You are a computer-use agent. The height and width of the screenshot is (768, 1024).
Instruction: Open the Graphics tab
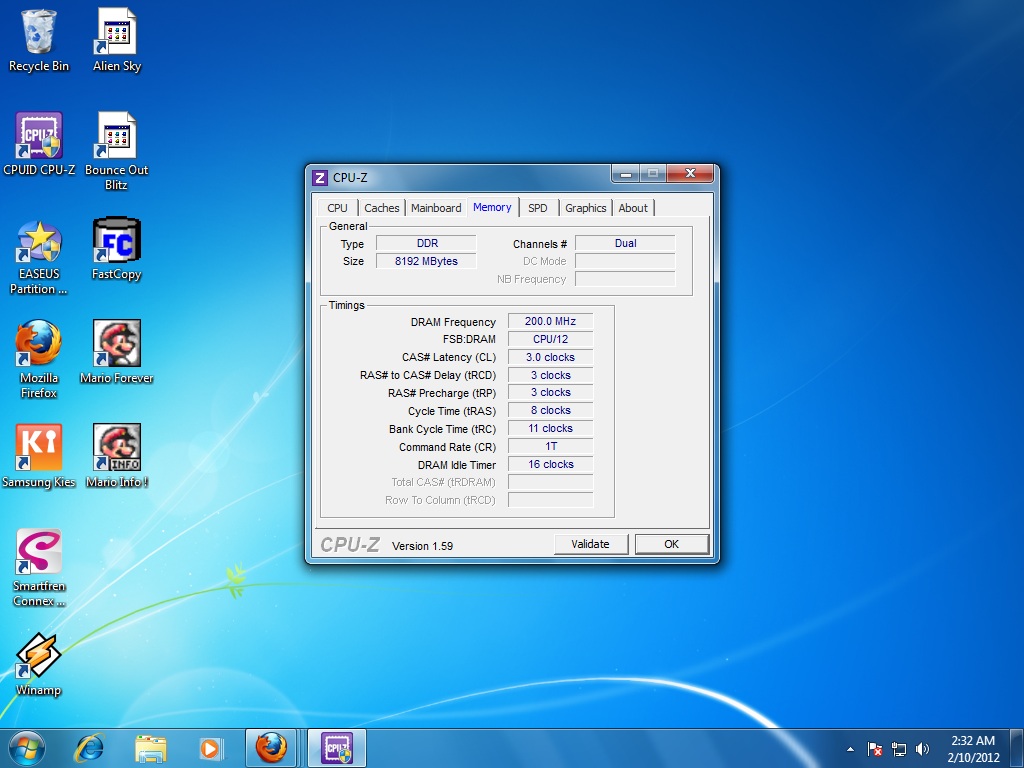[x=585, y=208]
